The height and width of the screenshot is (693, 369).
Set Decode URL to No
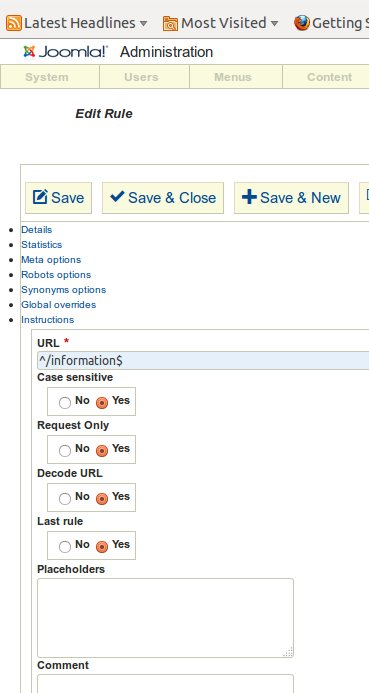(65, 499)
